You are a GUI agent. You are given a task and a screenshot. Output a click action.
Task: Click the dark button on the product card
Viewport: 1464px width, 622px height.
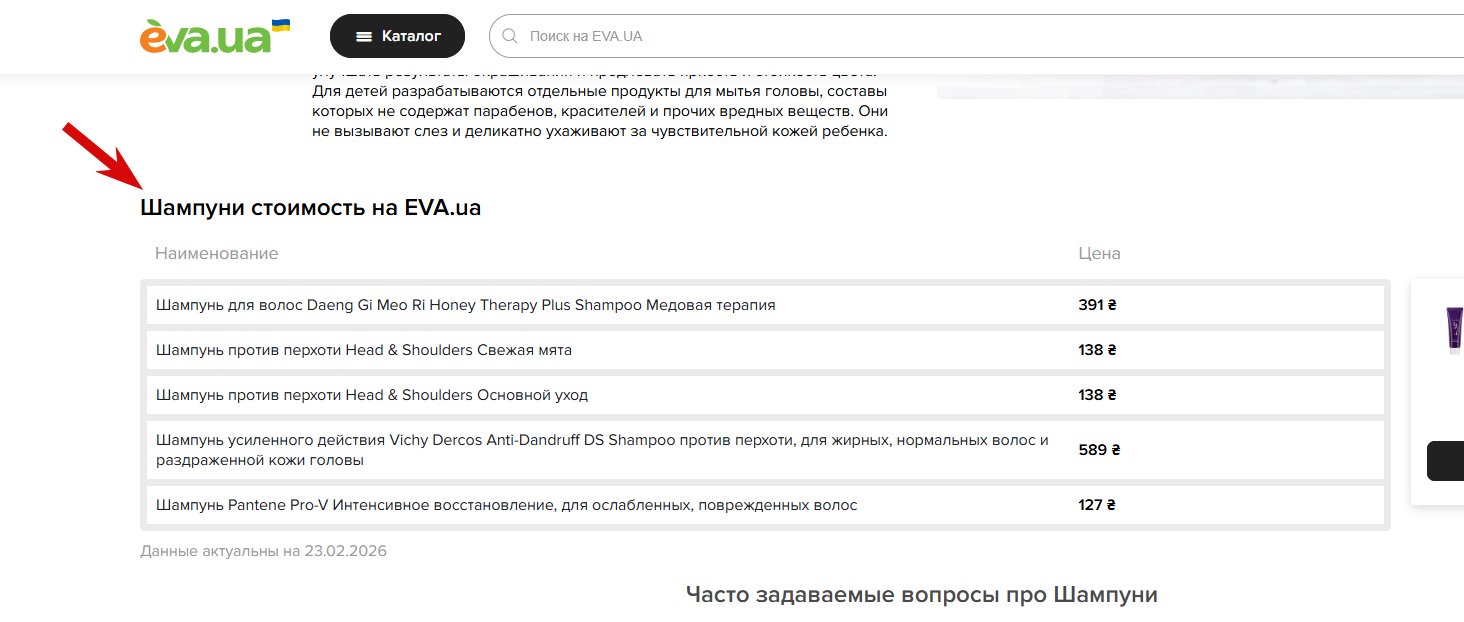[x=1445, y=461]
